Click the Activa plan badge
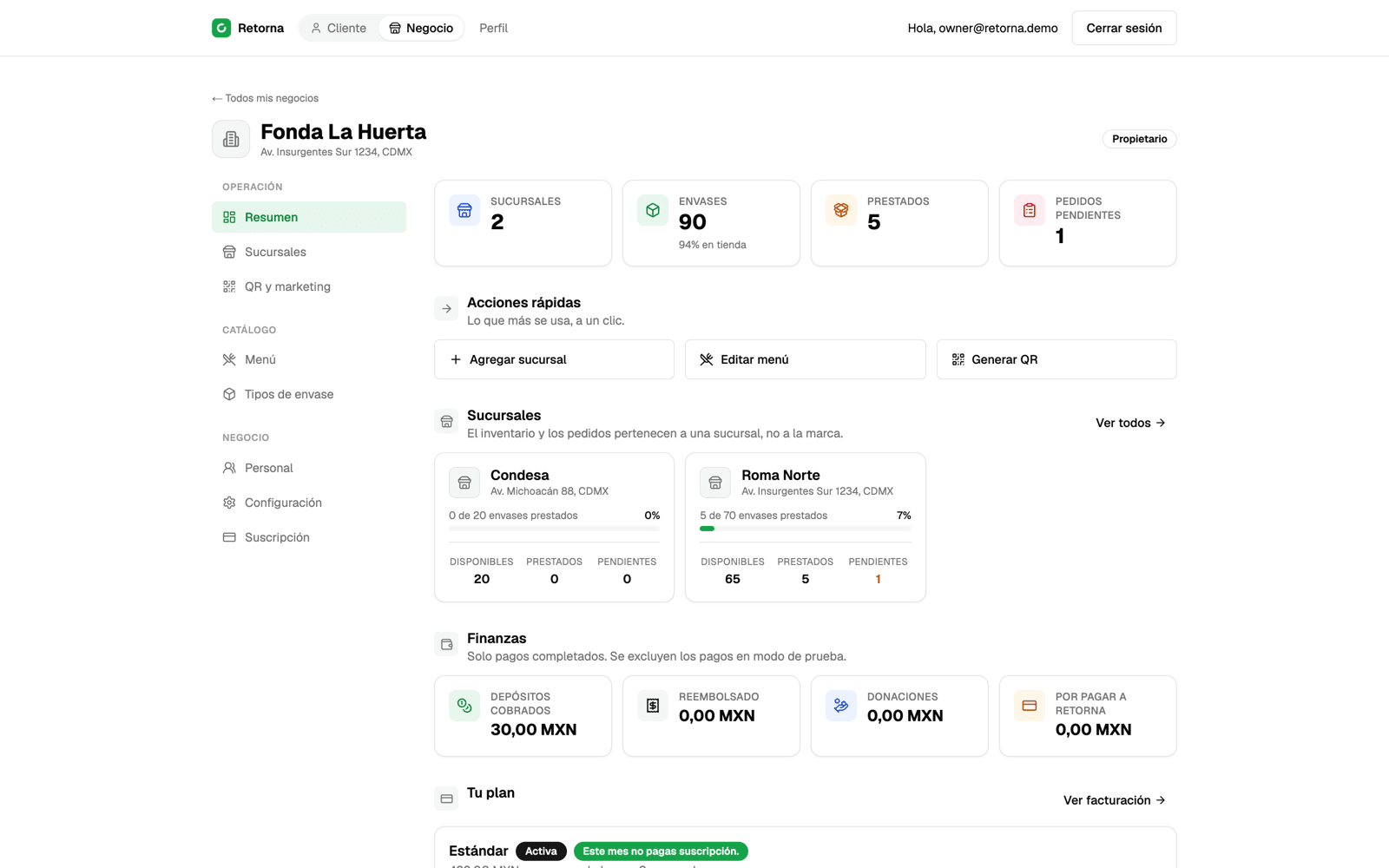1389x868 pixels. pos(541,852)
